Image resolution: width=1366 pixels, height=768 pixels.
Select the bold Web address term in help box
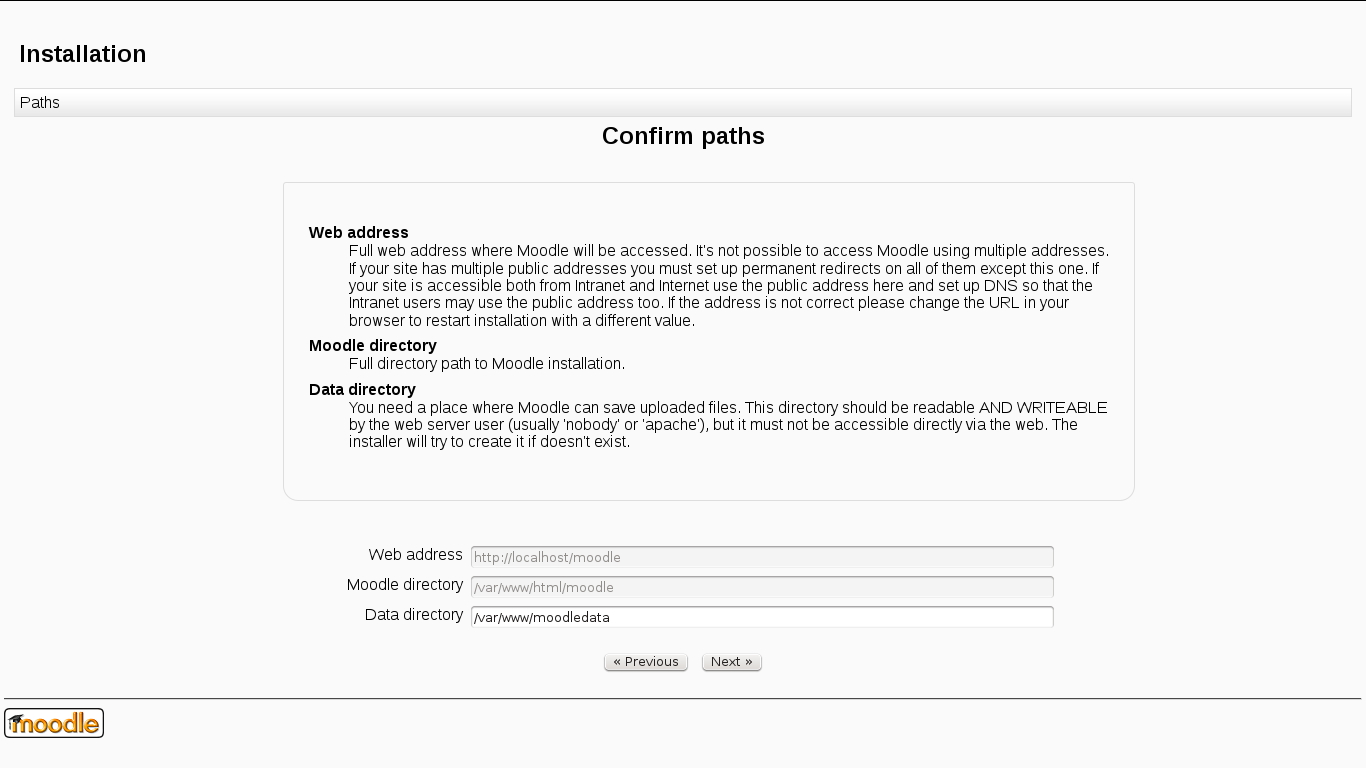358,233
